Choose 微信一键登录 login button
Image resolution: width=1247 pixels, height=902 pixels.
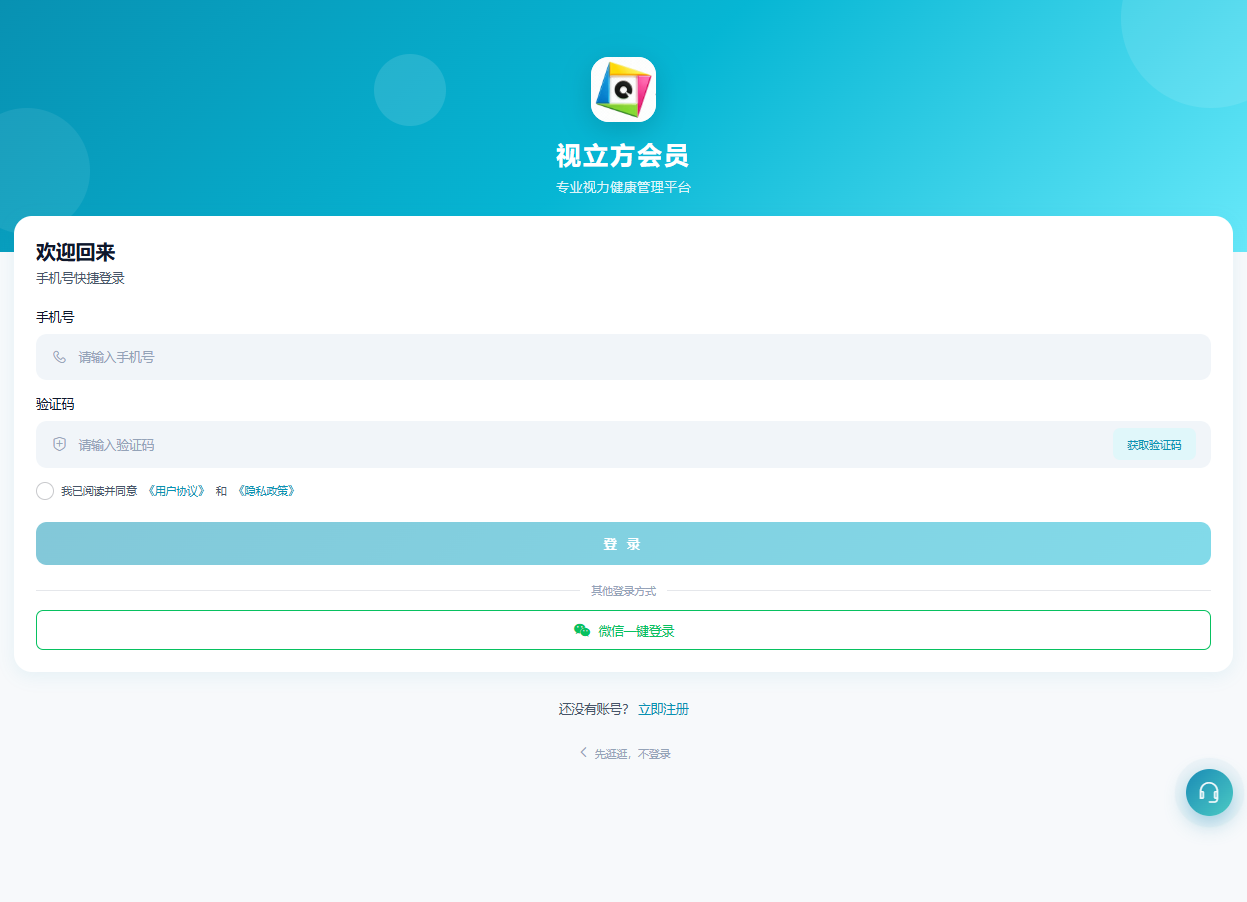tap(623, 630)
